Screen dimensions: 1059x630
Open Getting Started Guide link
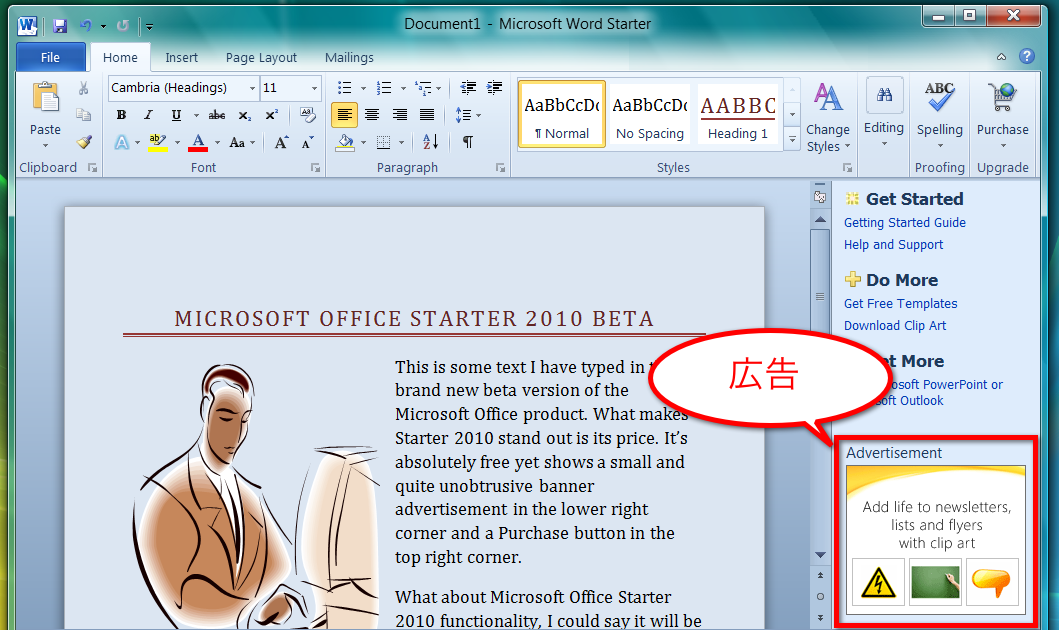click(905, 223)
